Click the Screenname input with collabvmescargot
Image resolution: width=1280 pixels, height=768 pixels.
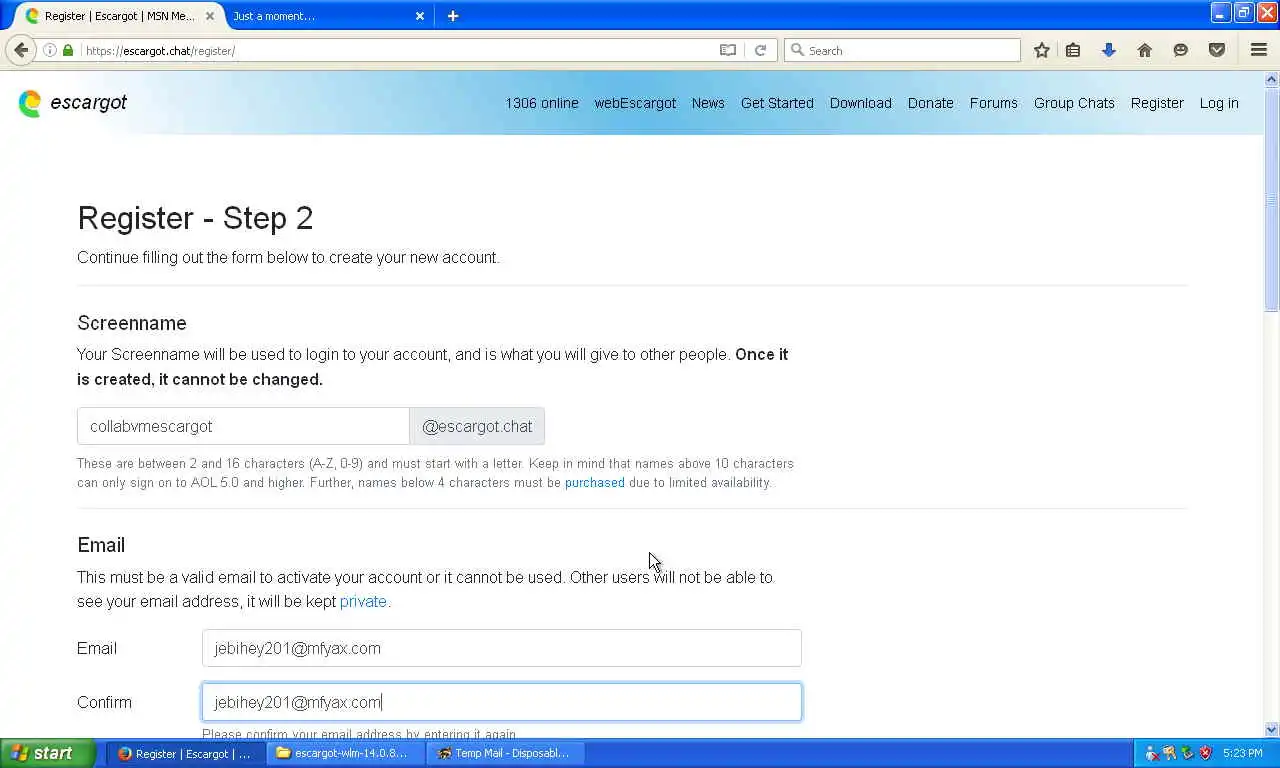click(x=243, y=426)
